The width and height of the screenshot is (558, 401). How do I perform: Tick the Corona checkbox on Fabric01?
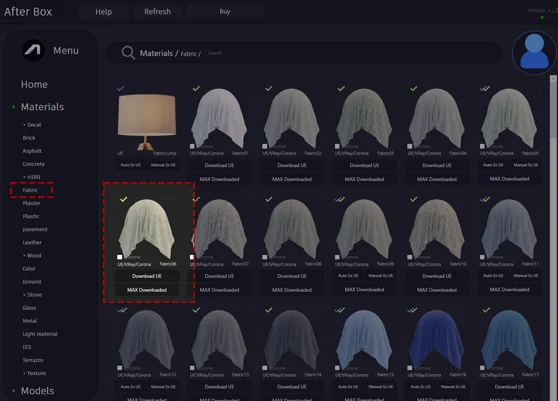[x=192, y=146]
